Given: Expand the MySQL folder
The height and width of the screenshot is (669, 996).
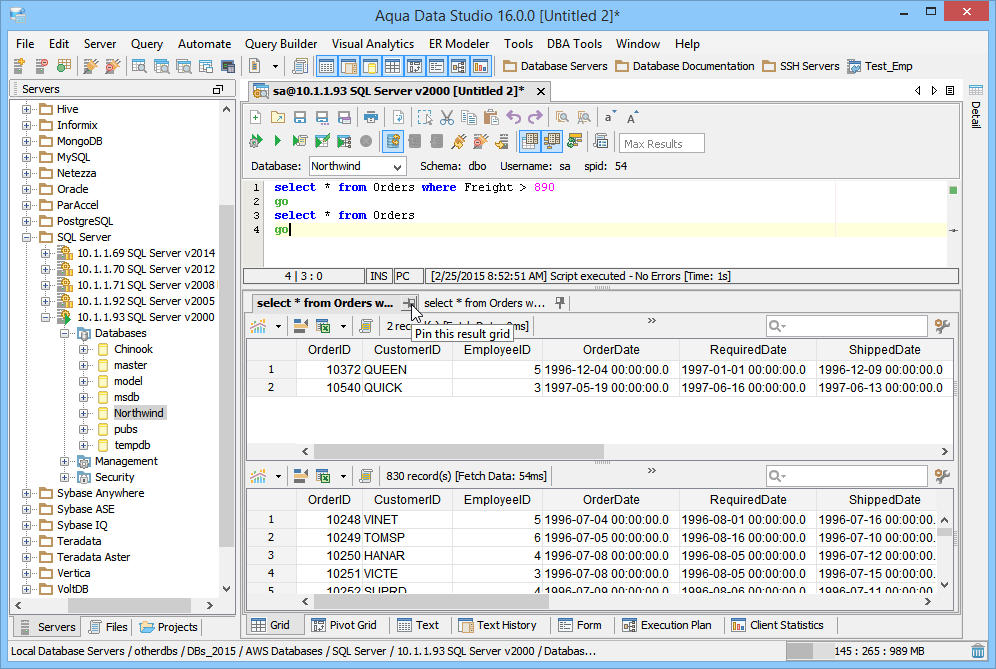Looking at the screenshot, I should pyautogui.click(x=27, y=158).
